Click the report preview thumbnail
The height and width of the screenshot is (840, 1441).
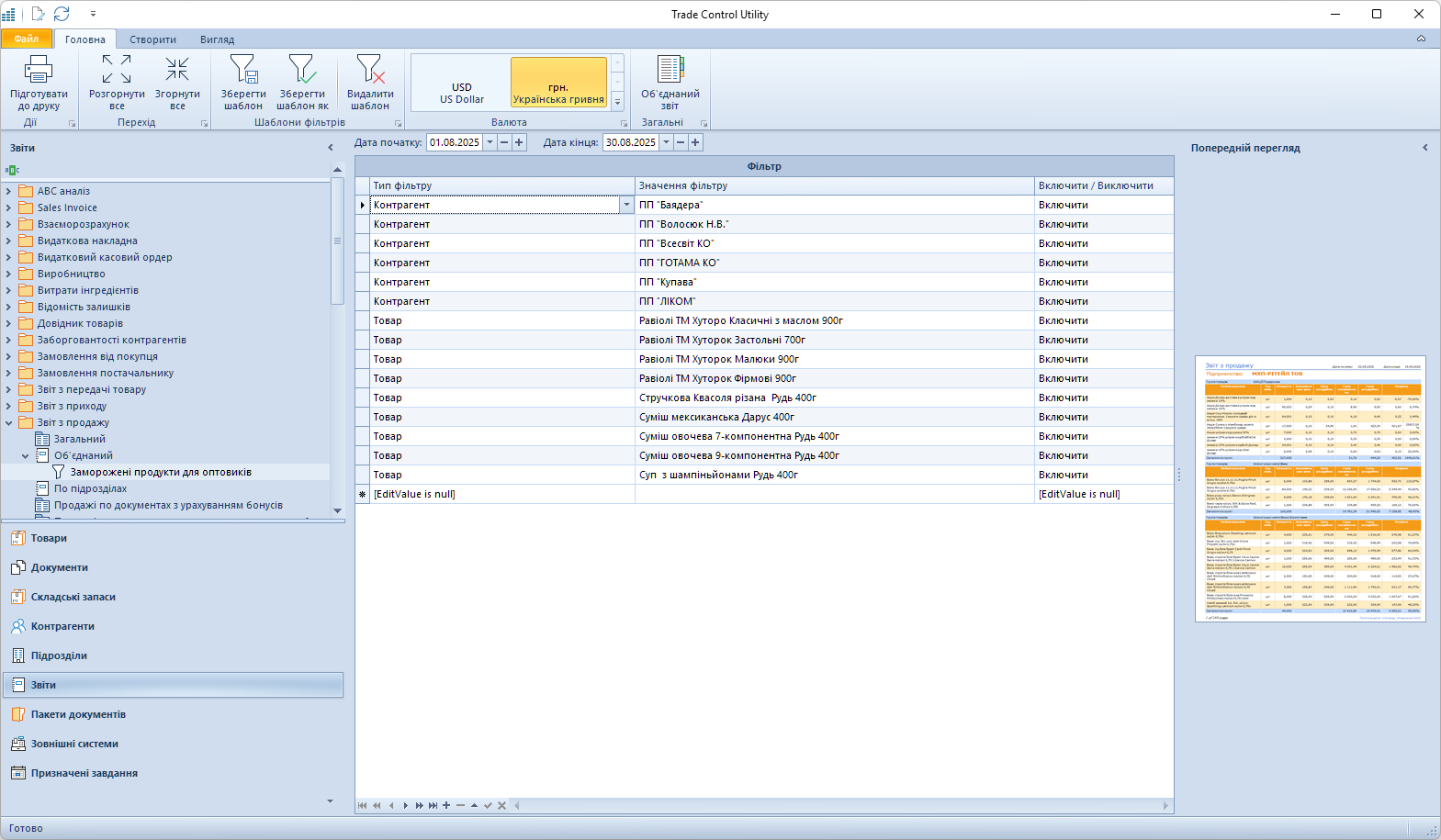[1310, 488]
